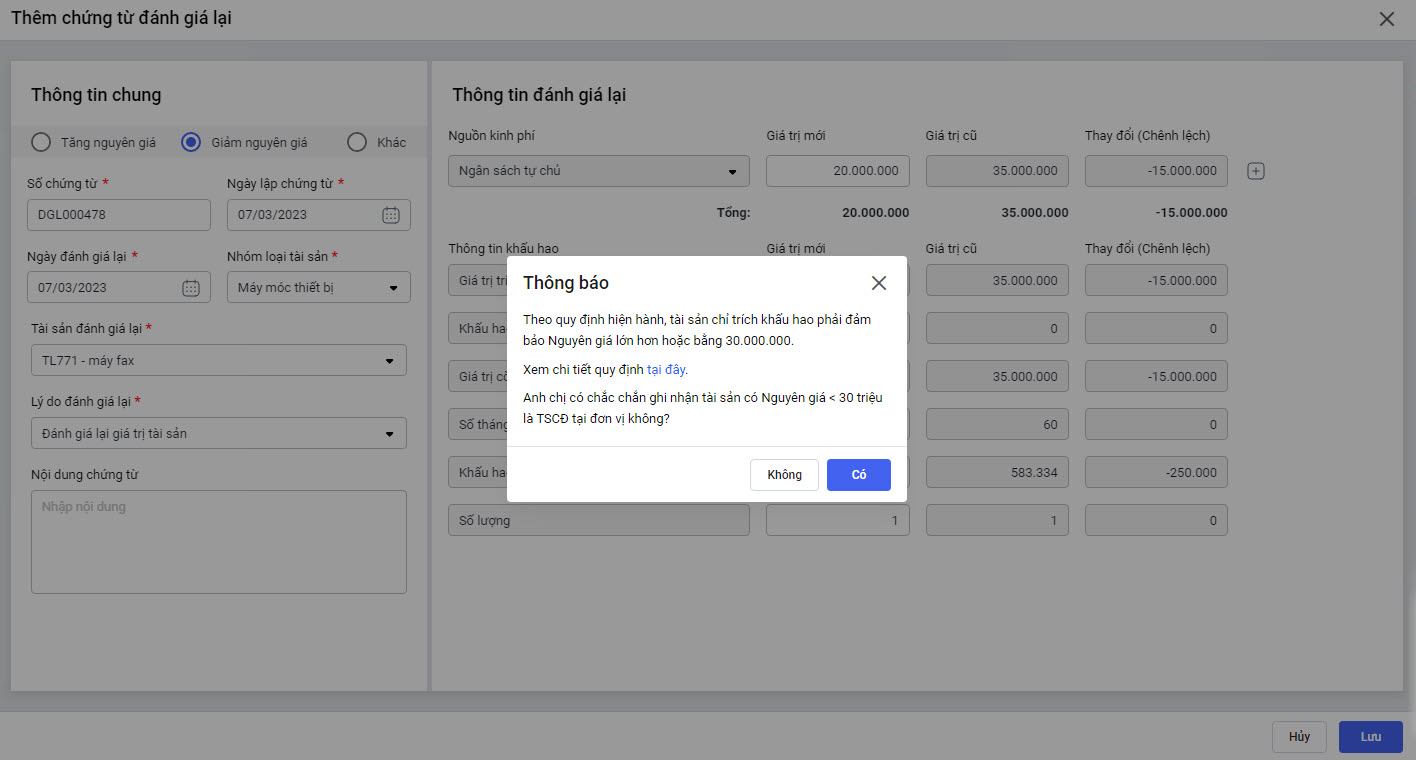Close the Thêm chứng từ đánh giá lại window
Screen dimensions: 1416x760
click(1386, 19)
